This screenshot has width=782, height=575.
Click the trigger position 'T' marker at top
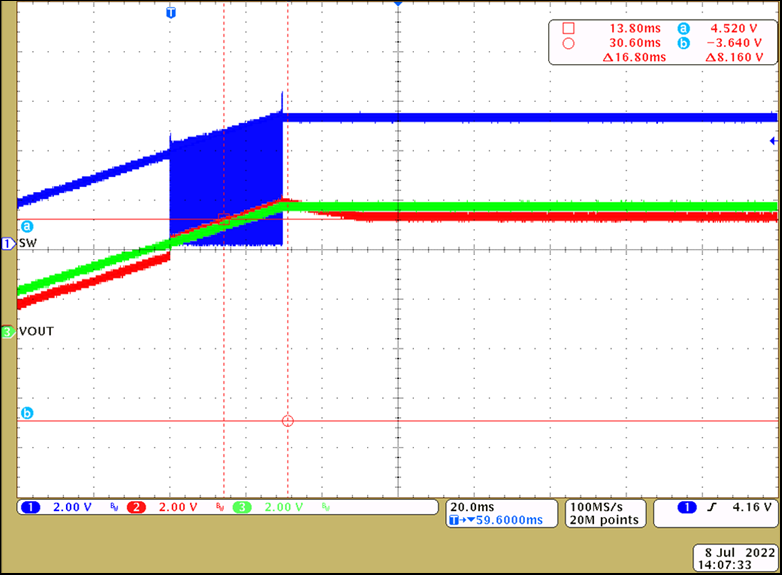170,13
